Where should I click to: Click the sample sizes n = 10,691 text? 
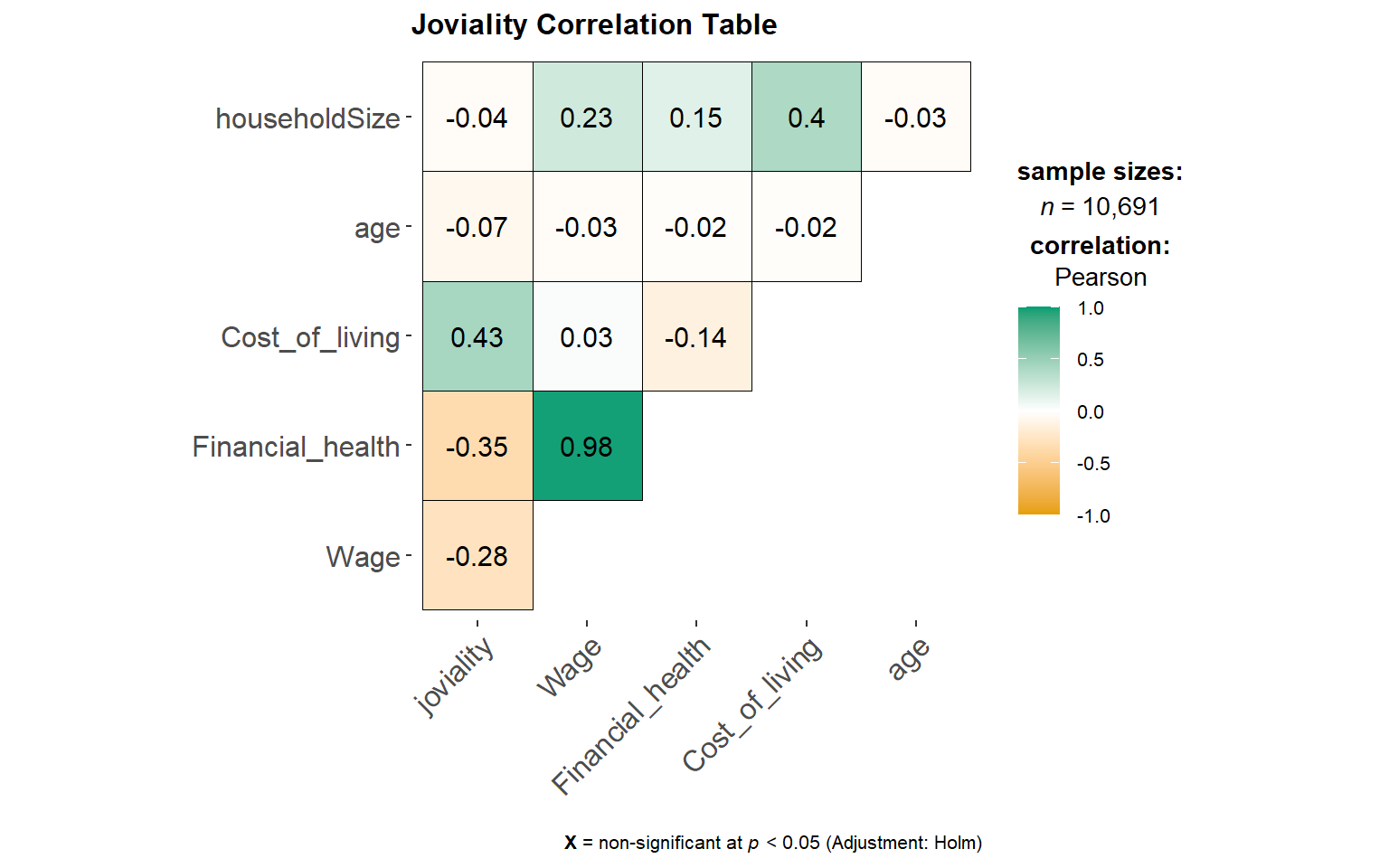[x=1100, y=206]
